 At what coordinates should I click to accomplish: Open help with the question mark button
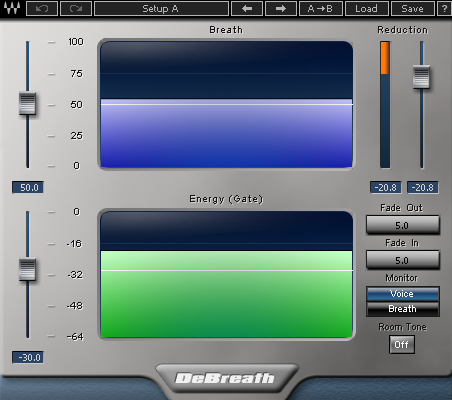coord(444,8)
